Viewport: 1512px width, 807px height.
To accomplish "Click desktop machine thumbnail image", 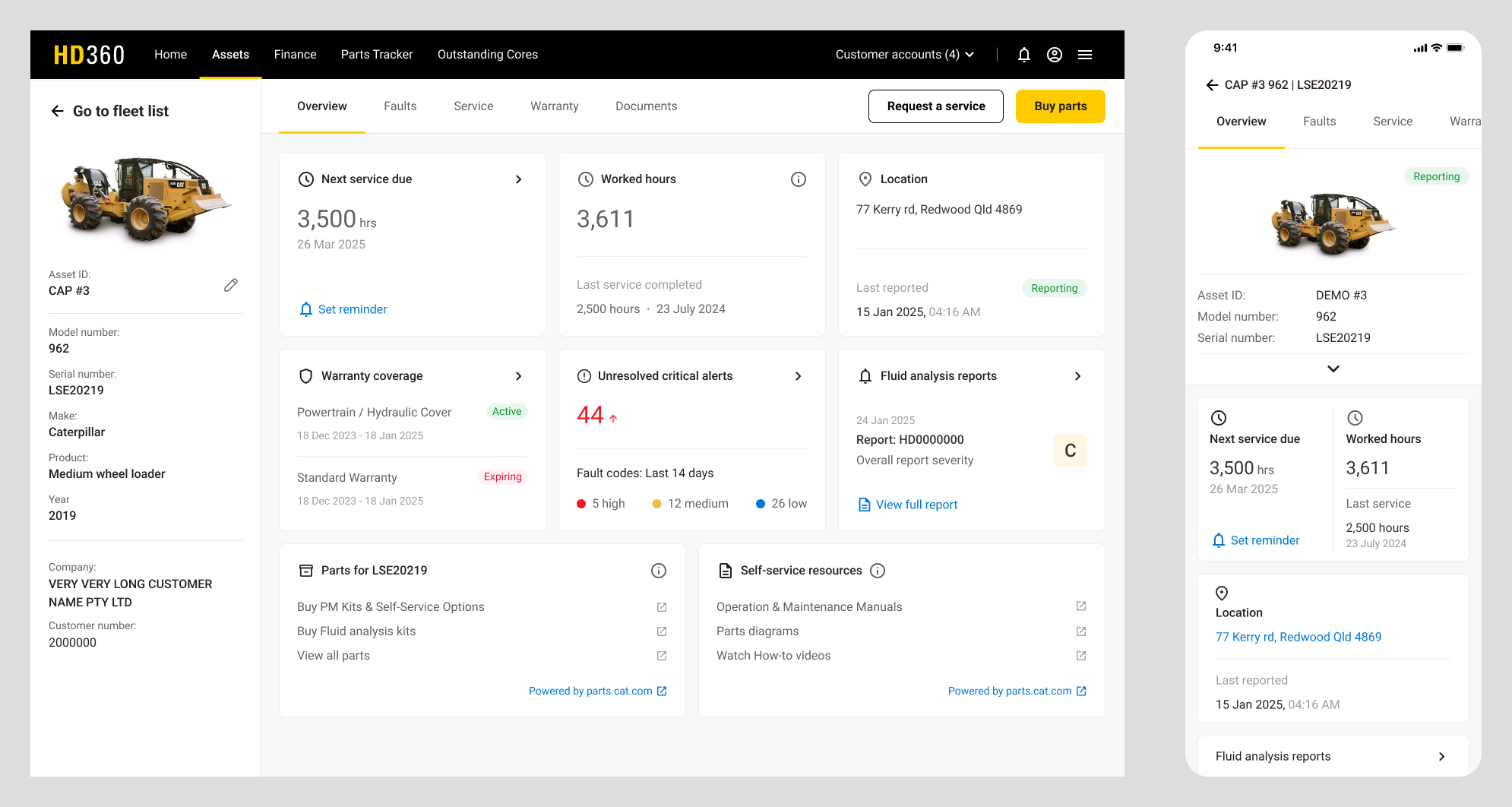I will (146, 199).
